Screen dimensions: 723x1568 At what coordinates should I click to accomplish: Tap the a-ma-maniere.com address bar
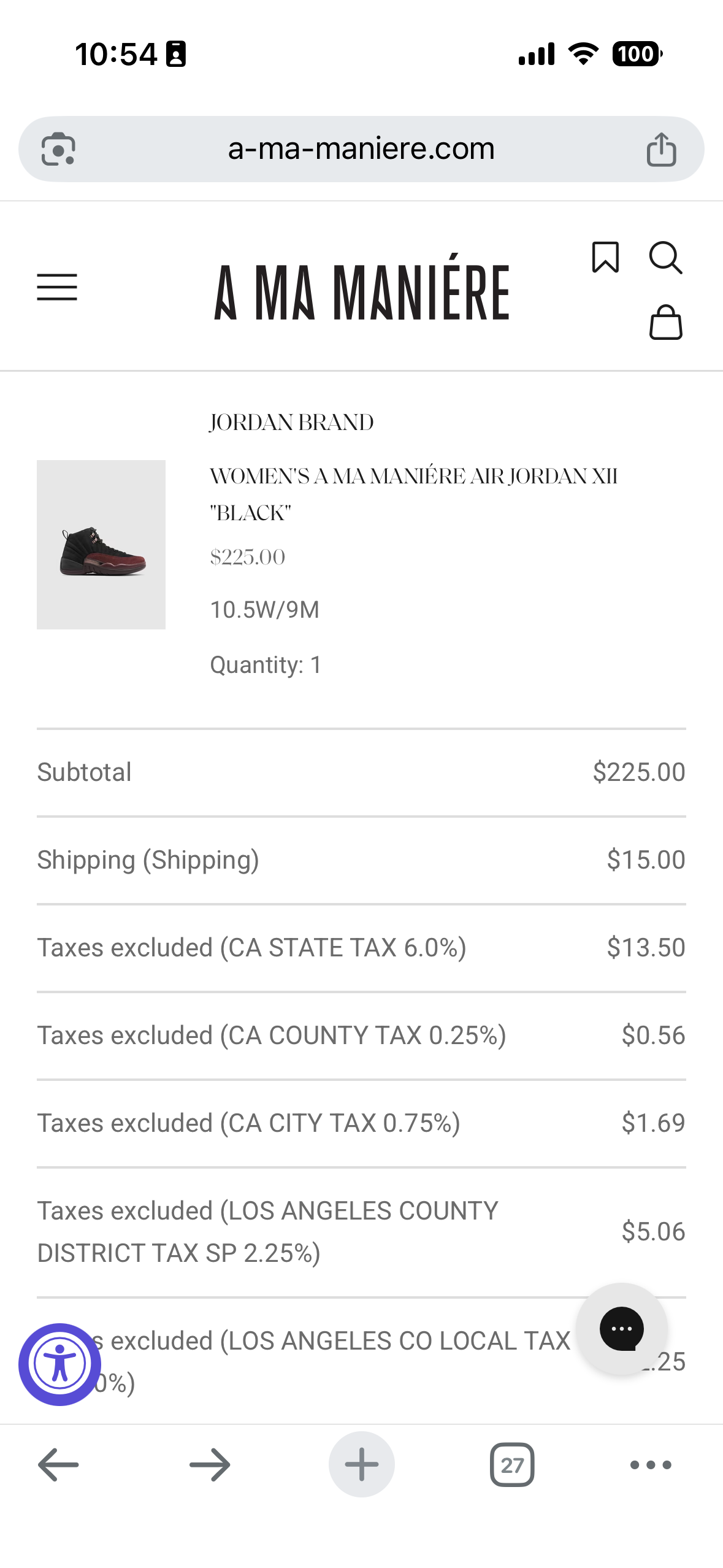coord(361,149)
